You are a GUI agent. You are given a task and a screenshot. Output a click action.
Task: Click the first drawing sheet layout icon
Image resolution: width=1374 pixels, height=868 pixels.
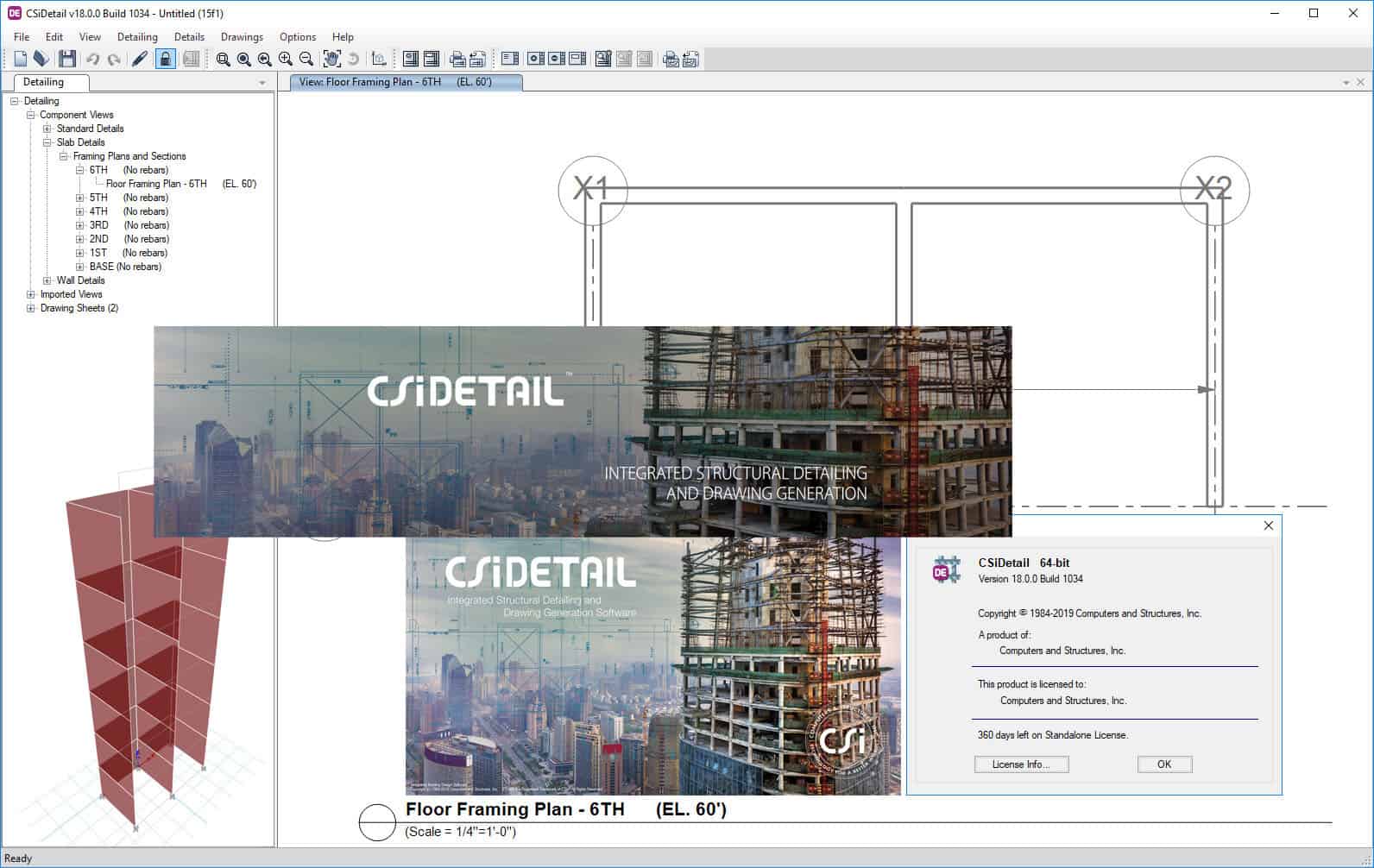click(x=411, y=59)
